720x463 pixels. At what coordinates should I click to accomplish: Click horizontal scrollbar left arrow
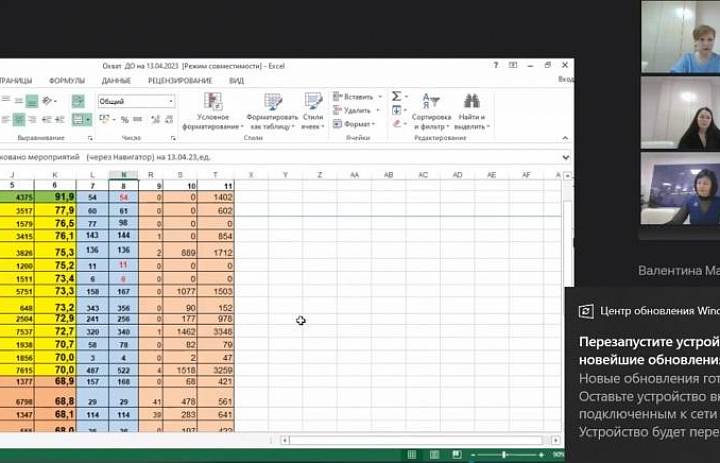[285, 440]
